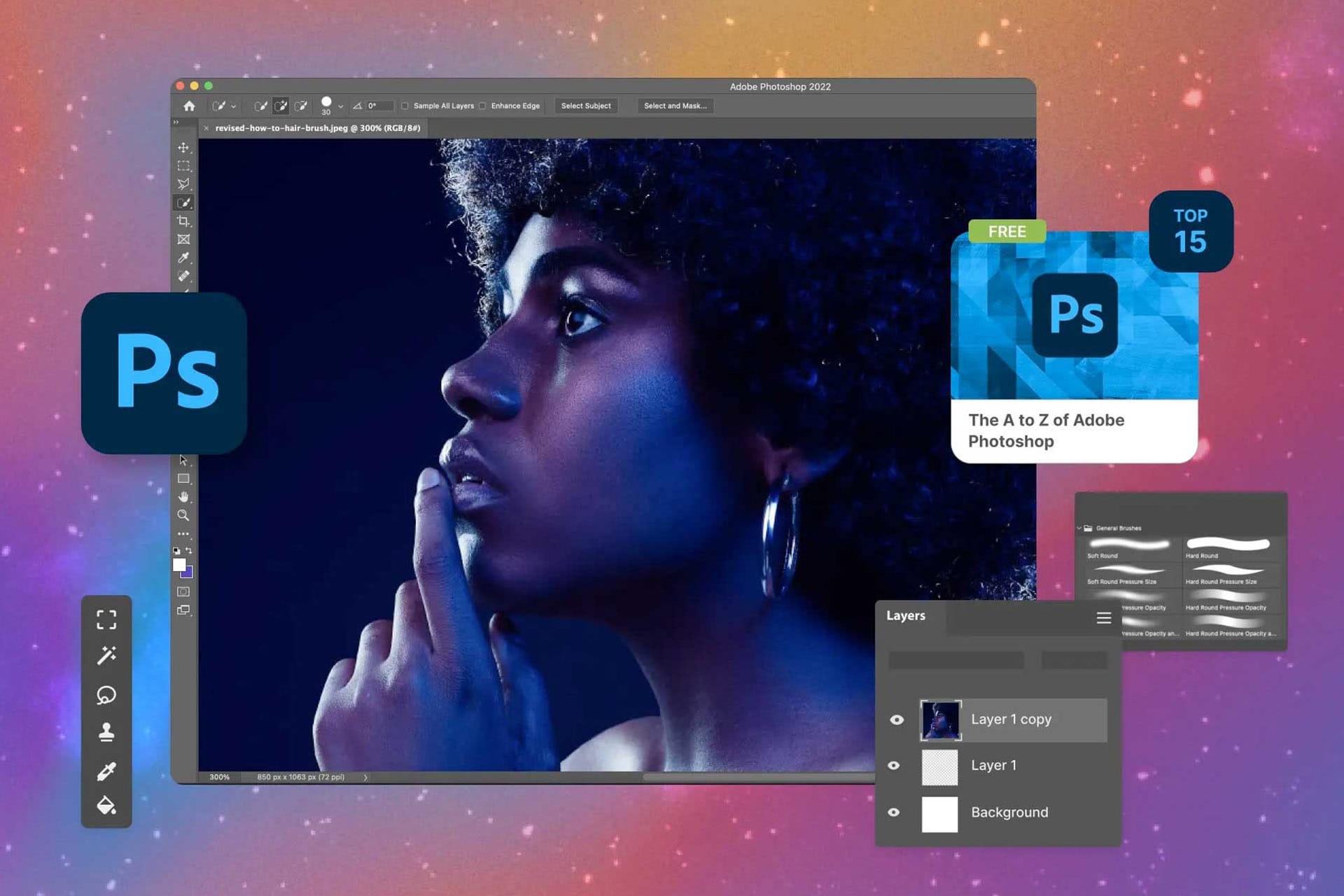This screenshot has height=896, width=1344.
Task: Collapse the General Brushes group
Action: click(1079, 528)
